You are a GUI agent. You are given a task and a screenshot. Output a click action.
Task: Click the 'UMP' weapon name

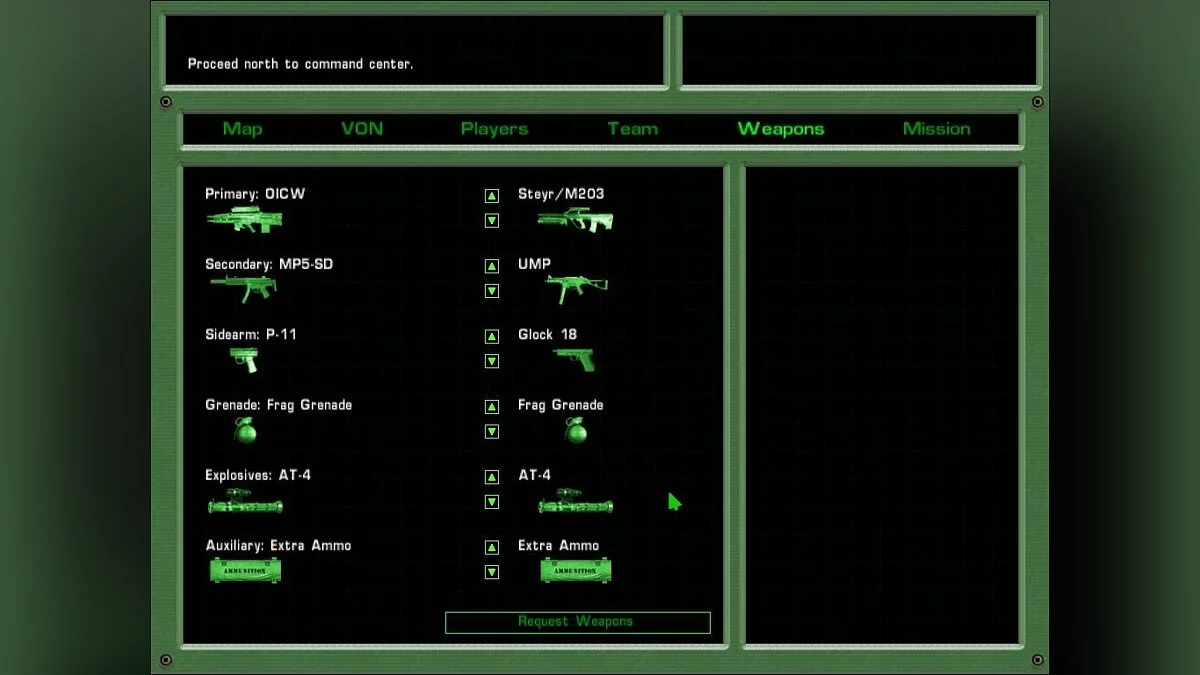coord(535,264)
